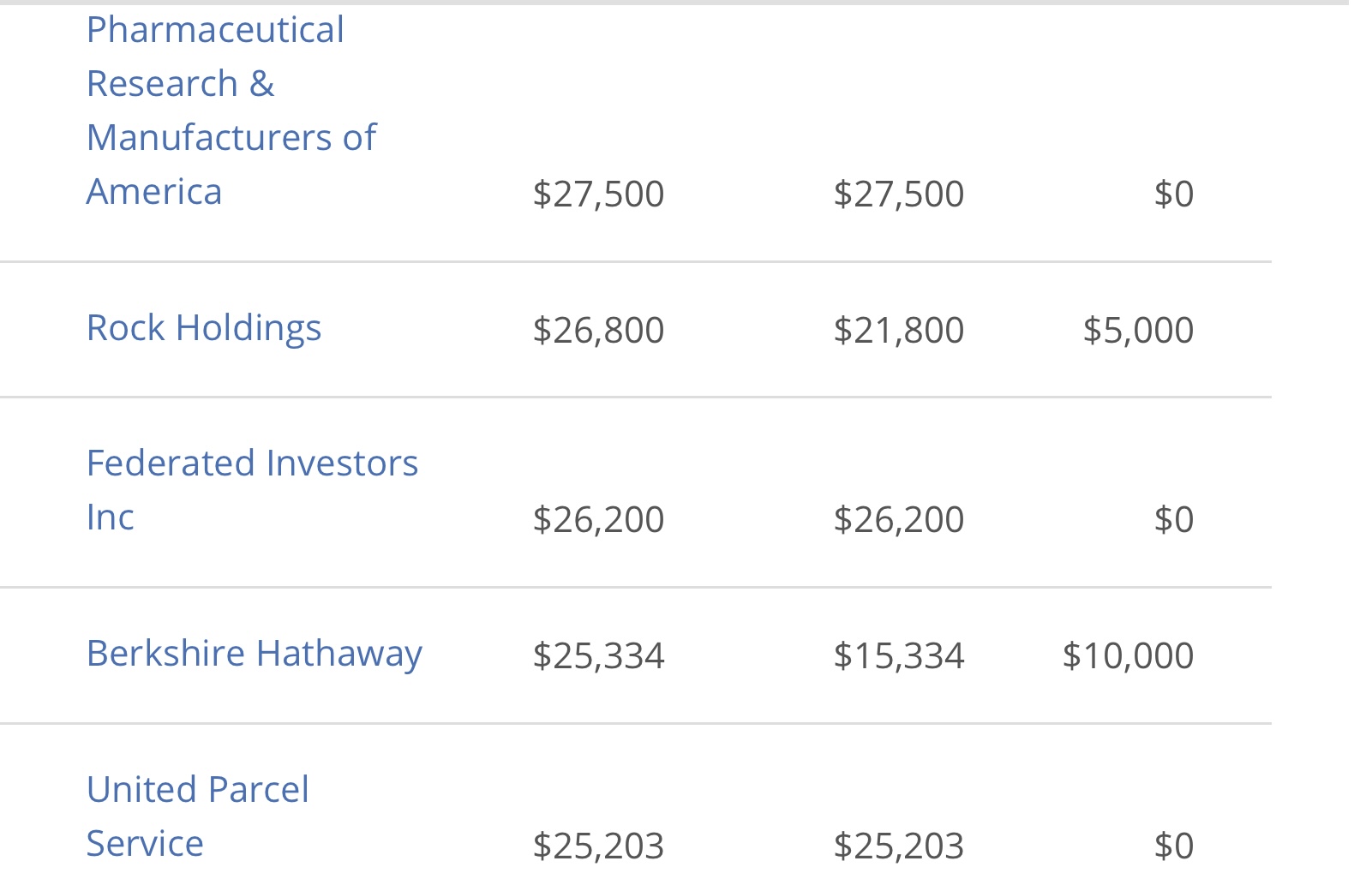Select Rock Holdings total amount $26,800
Image resolution: width=1372 pixels, height=873 pixels.
point(598,330)
